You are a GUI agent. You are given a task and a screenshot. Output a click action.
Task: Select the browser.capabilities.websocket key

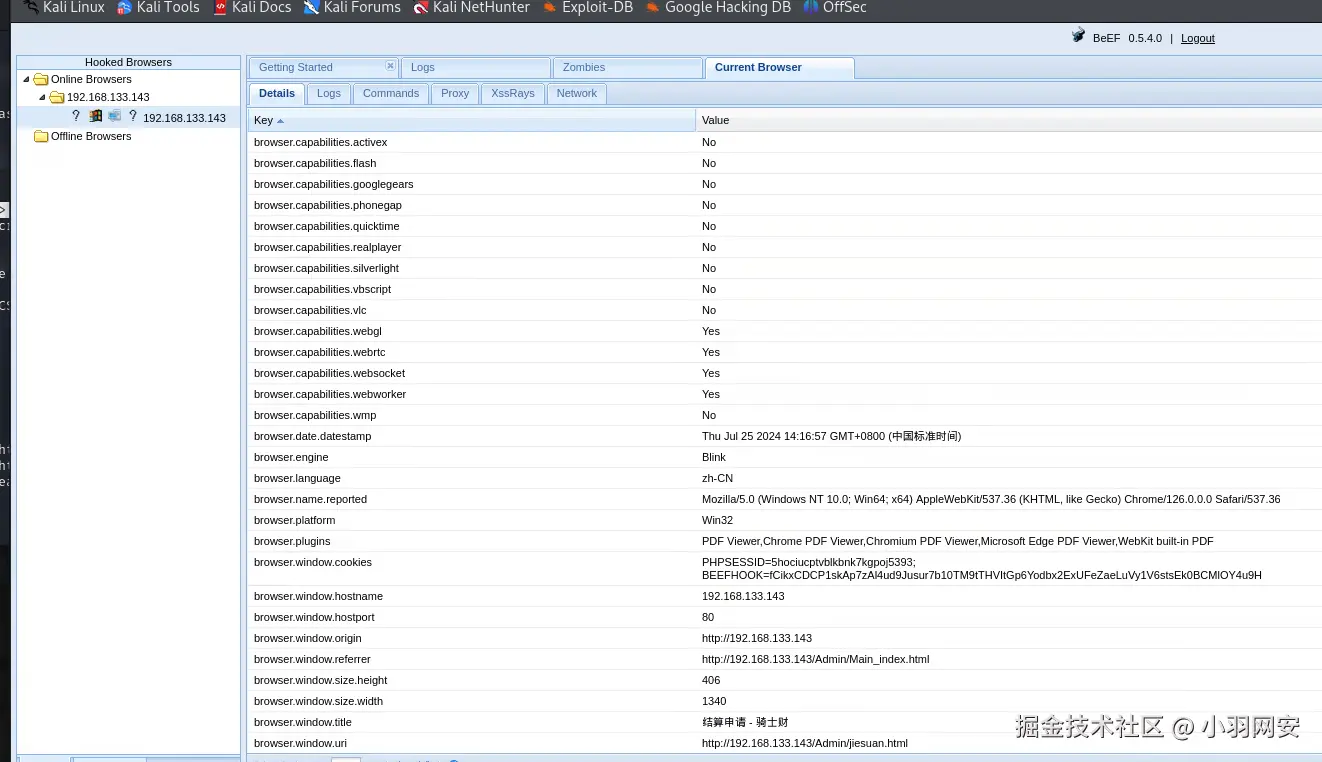[329, 373]
